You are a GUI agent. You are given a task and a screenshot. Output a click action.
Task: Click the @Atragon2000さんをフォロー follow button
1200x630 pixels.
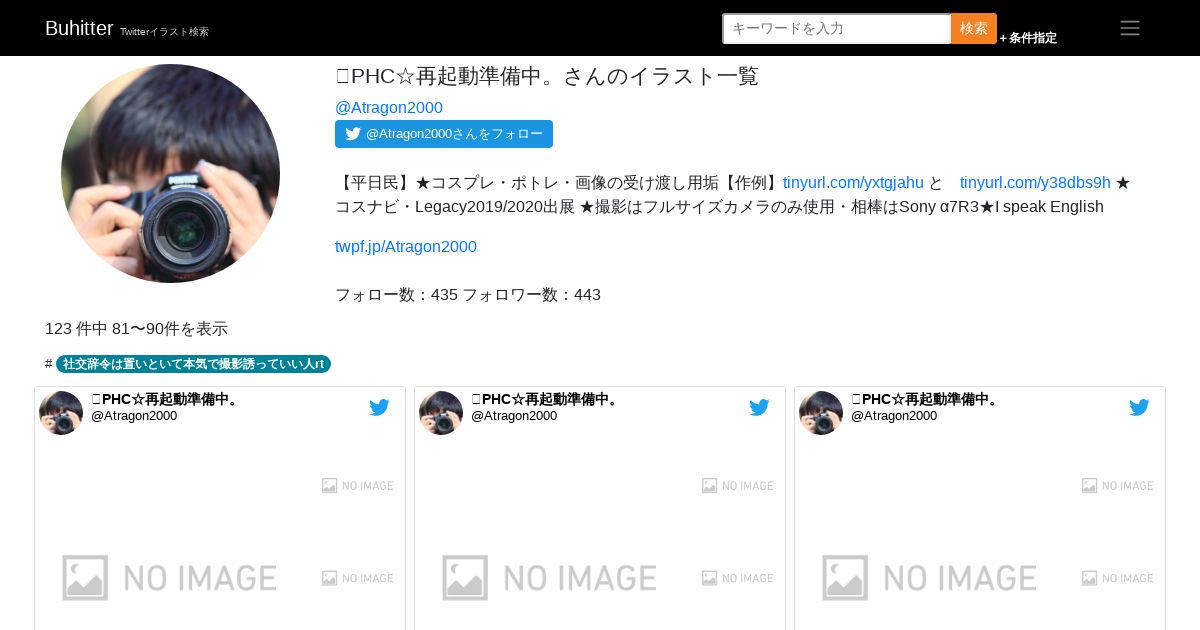point(444,134)
